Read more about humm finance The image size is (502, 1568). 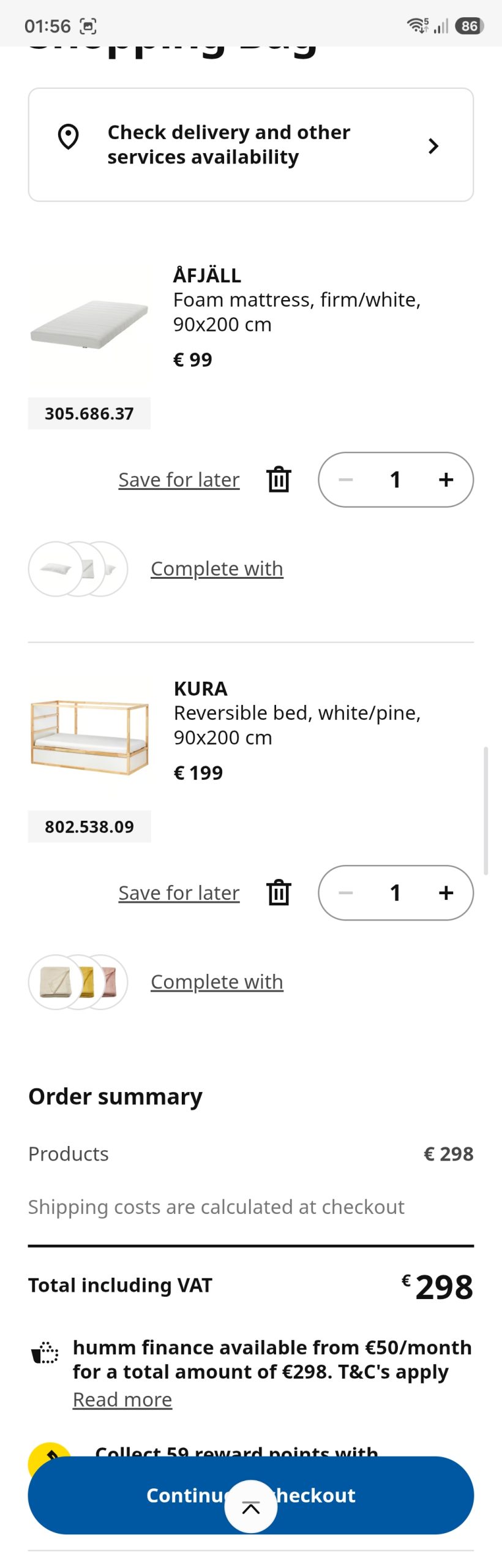coord(122,1400)
